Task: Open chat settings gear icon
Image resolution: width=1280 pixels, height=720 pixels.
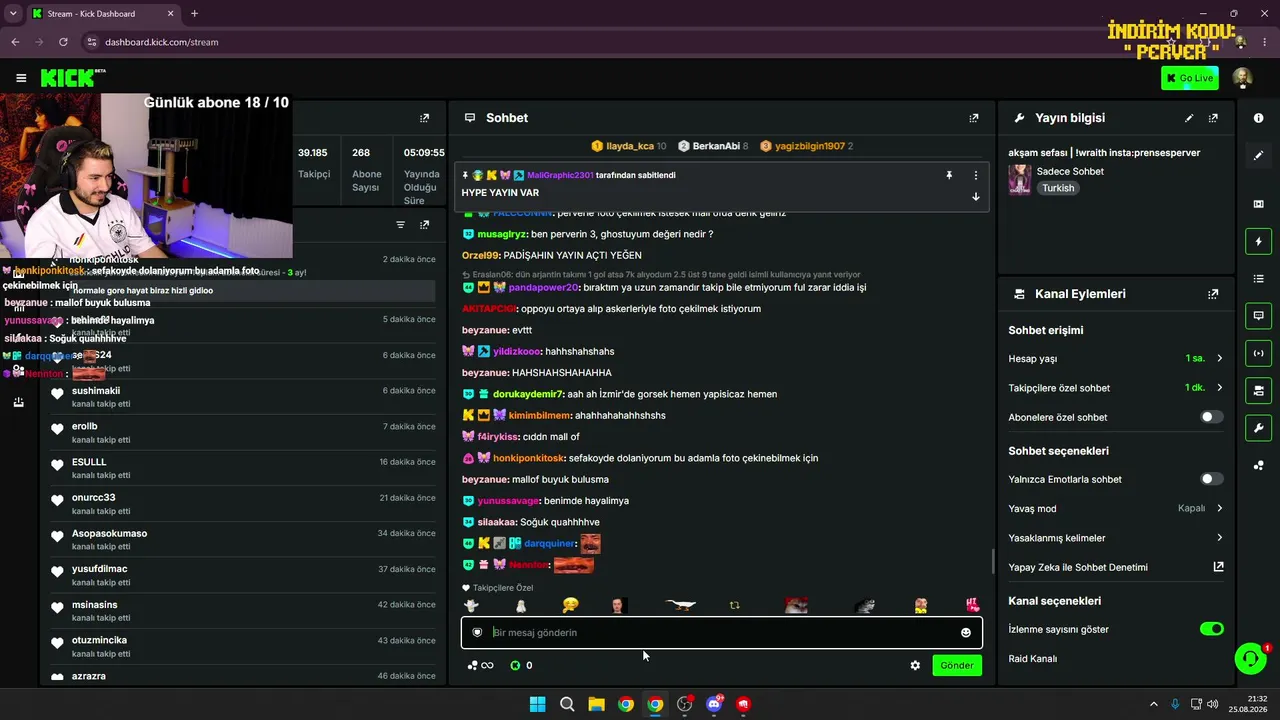Action: point(915,665)
